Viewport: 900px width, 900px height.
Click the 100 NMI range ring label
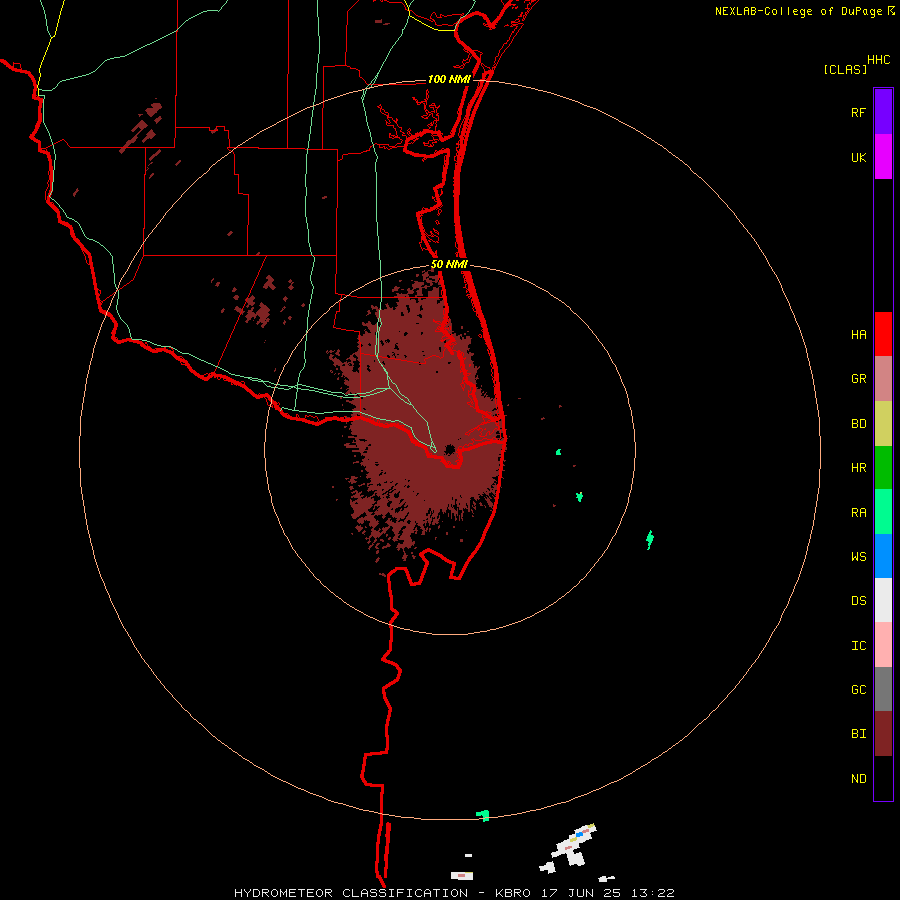pyautogui.click(x=449, y=79)
